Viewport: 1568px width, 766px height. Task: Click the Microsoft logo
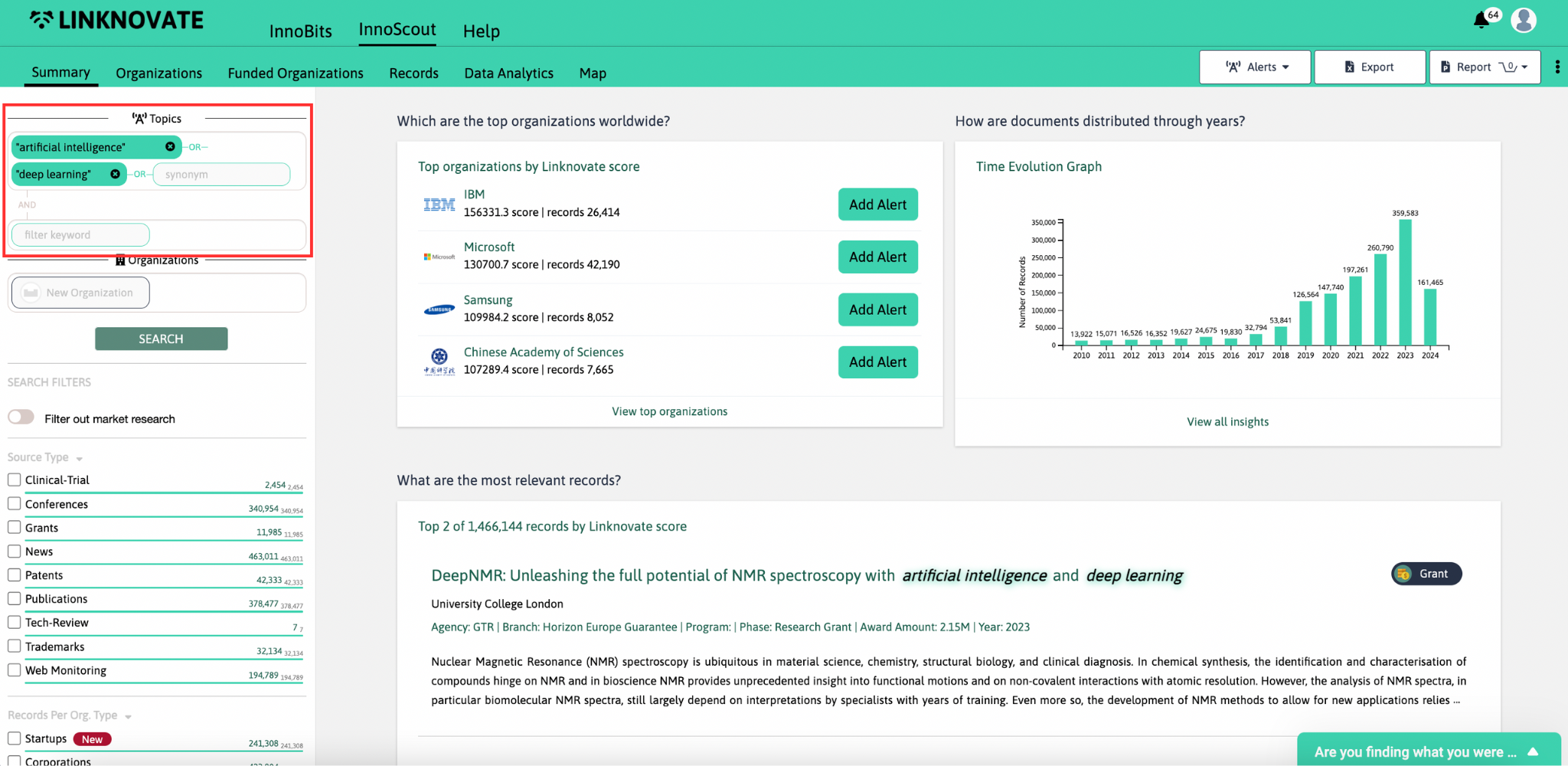[x=439, y=257]
